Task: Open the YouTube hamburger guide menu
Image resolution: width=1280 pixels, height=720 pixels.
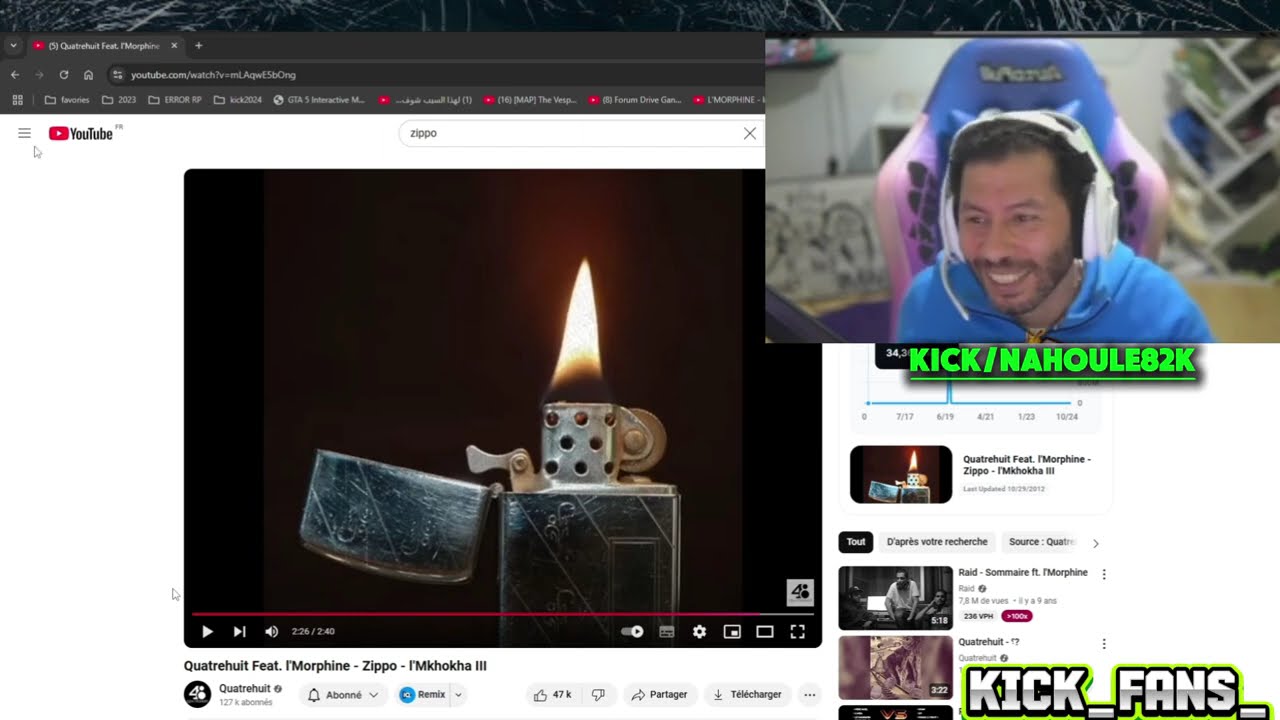Action: pyautogui.click(x=24, y=133)
